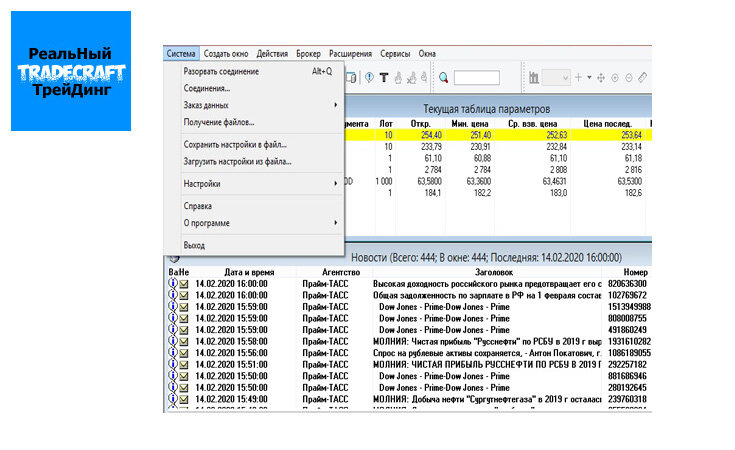Click the Агентство news column header
Viewport: 735px width, 450px height.
[x=341, y=272]
